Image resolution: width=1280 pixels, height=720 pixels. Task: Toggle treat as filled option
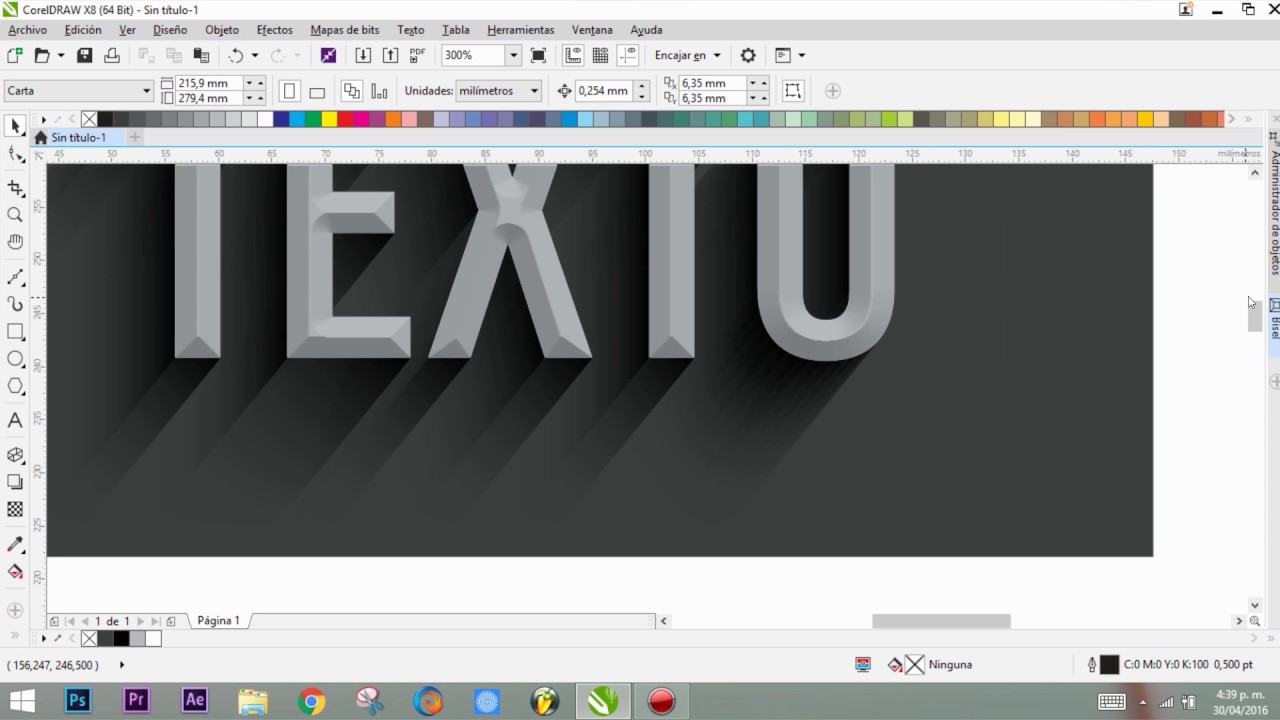click(793, 91)
